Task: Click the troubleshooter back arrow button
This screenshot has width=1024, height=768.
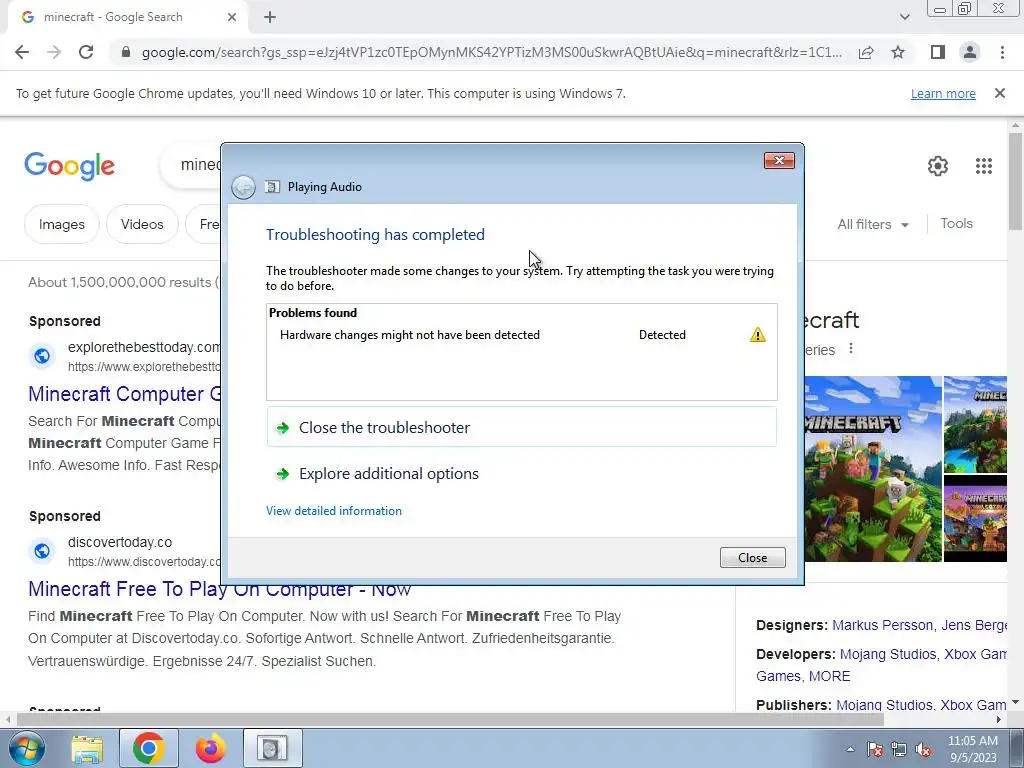Action: [x=244, y=187]
